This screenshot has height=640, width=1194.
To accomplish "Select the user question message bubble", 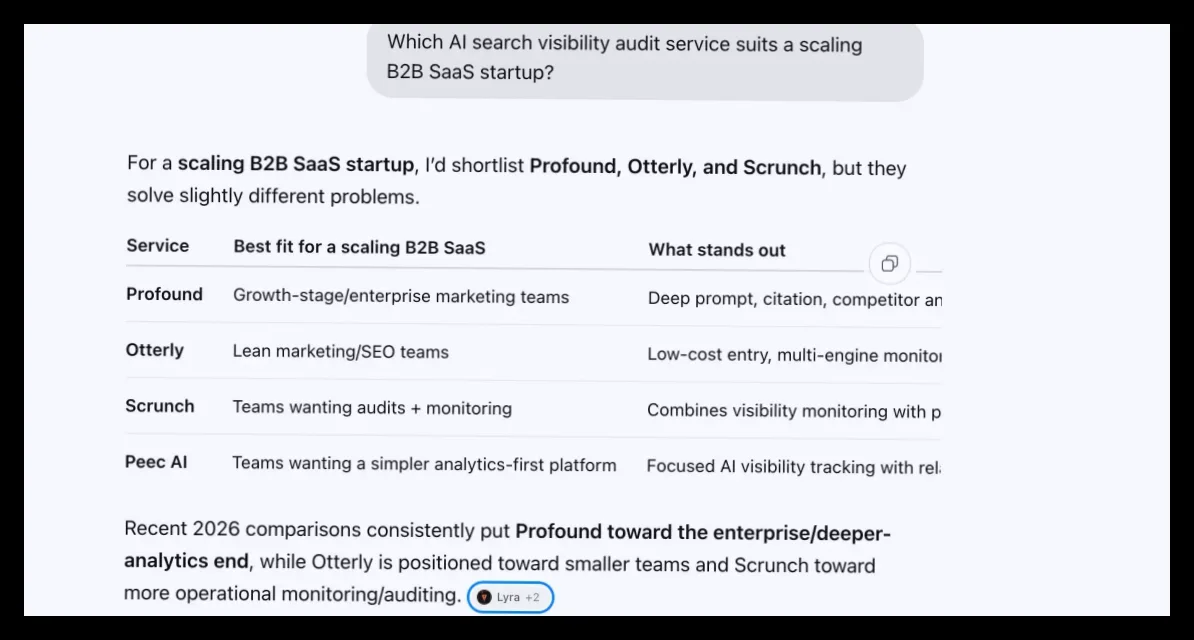I will coord(645,59).
